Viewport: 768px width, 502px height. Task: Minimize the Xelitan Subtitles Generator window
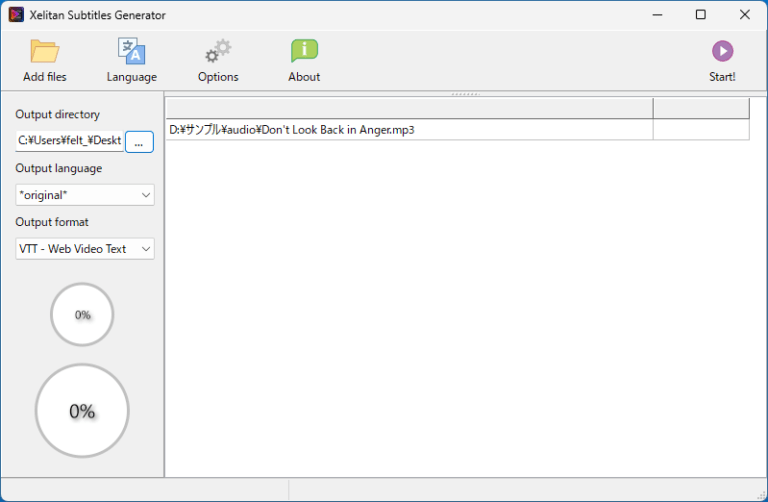pyautogui.click(x=657, y=15)
